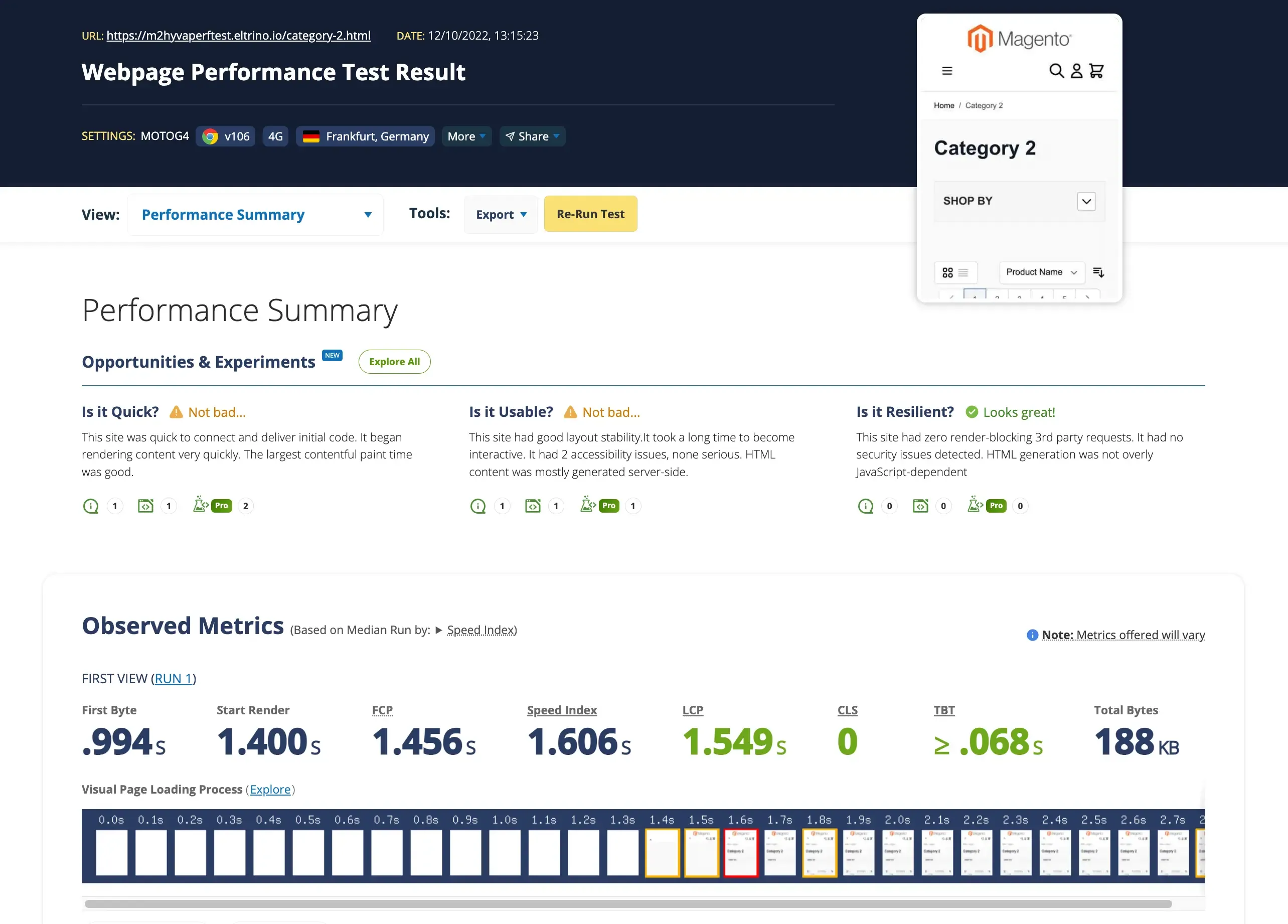Open the Performance Summary view dropdown
This screenshot has width=1288, height=924.
(255, 215)
